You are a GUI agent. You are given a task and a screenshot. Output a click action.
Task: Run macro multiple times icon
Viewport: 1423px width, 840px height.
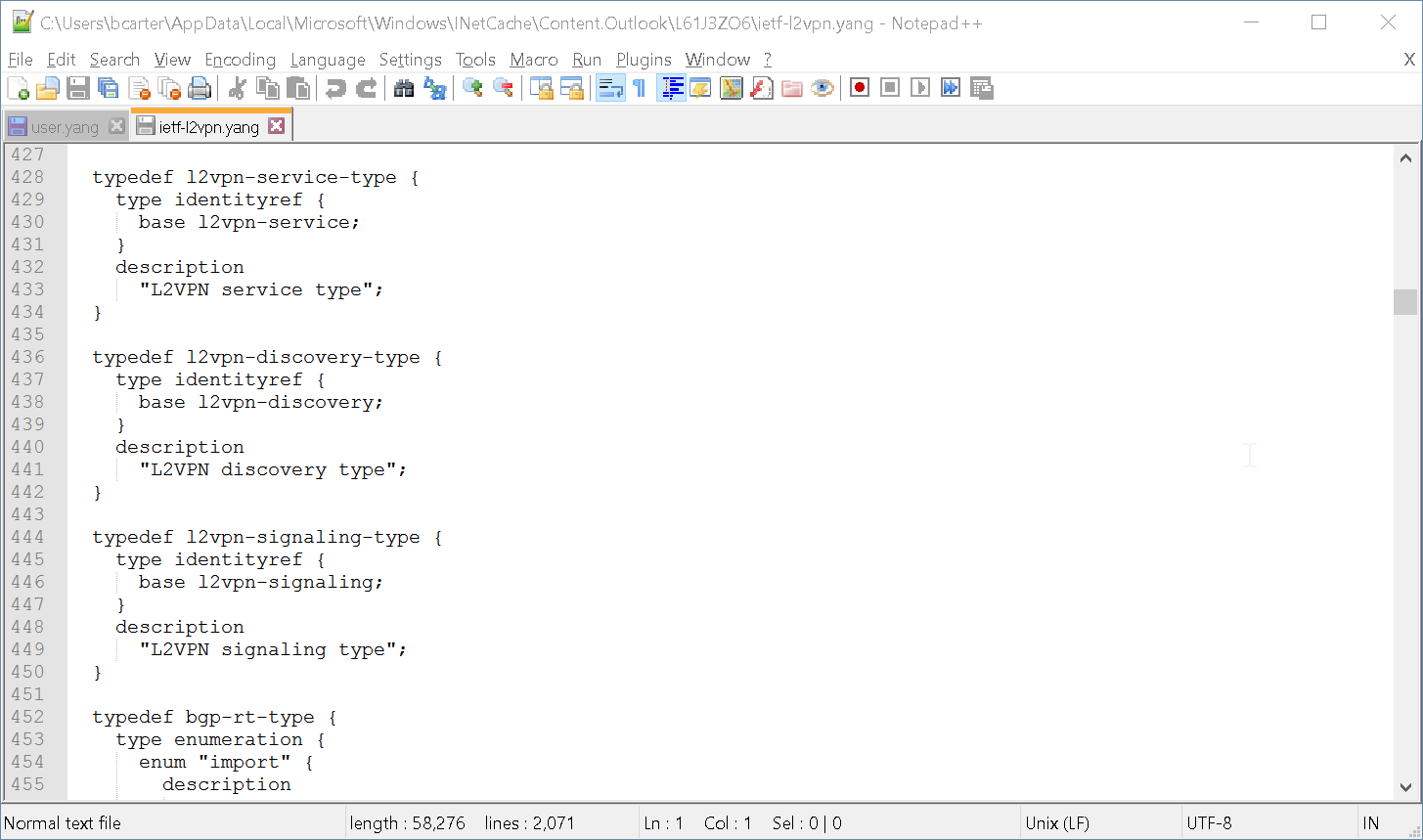(951, 88)
